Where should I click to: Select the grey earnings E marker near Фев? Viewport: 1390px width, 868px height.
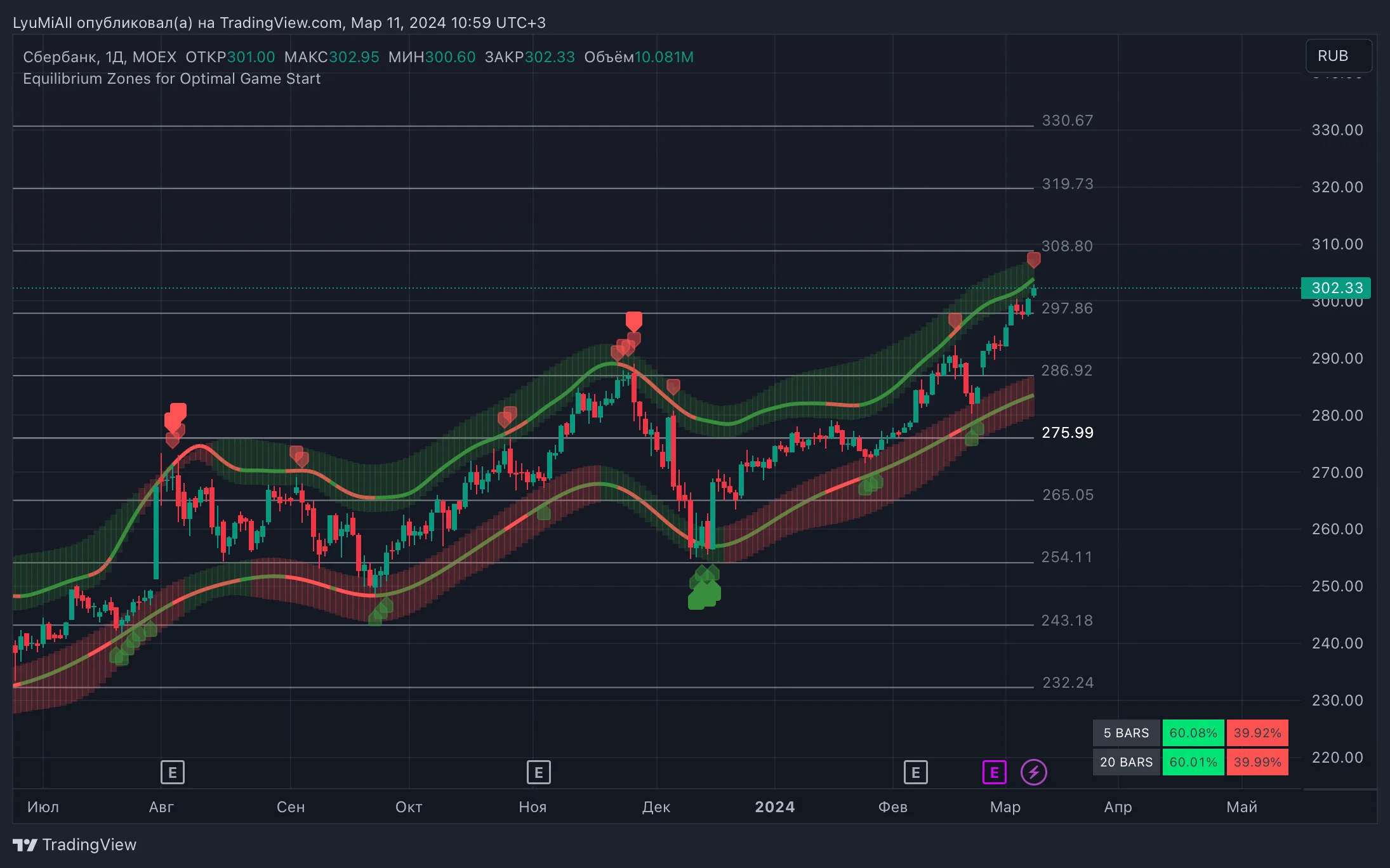click(x=915, y=772)
